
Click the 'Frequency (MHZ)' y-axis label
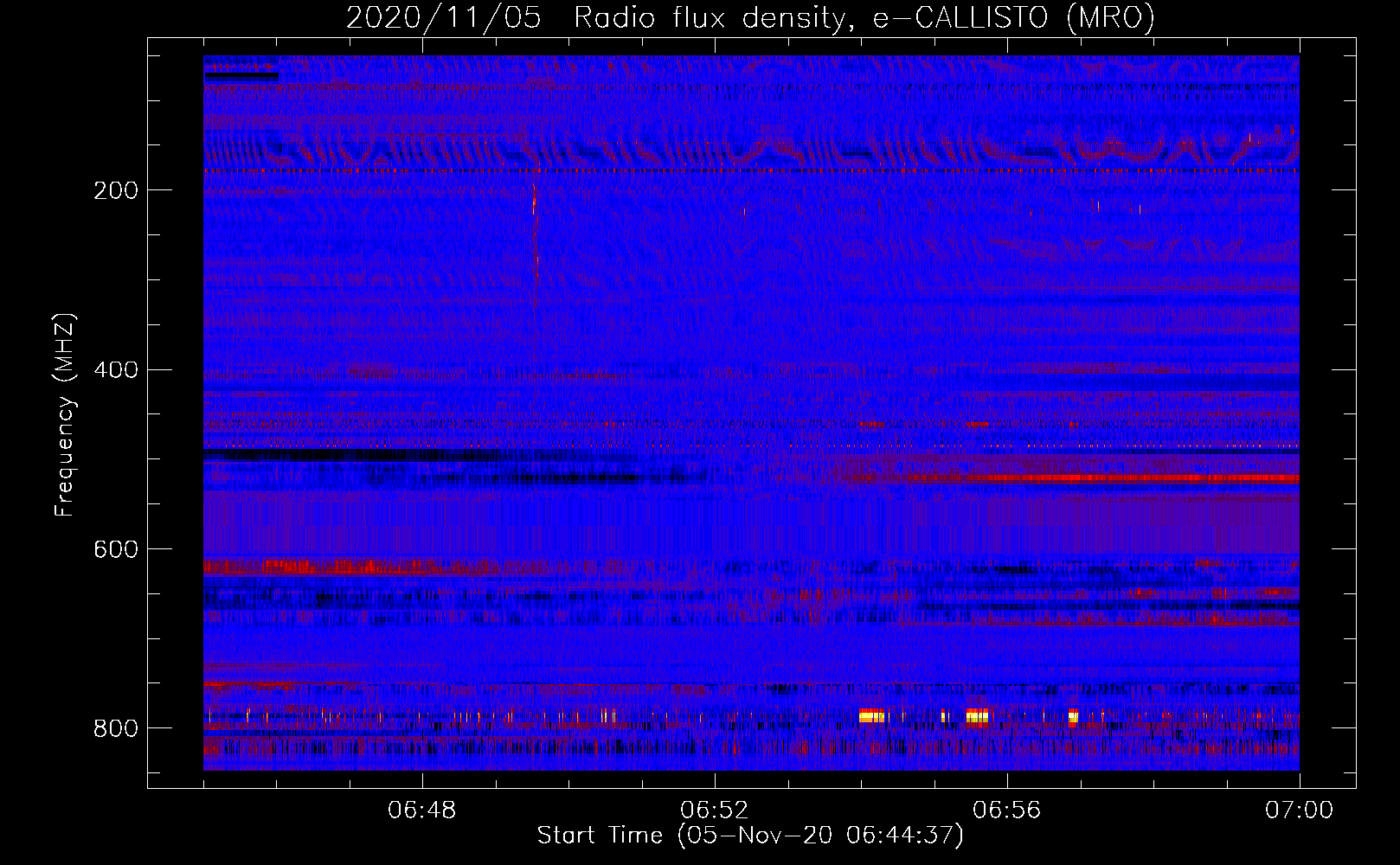[65, 414]
